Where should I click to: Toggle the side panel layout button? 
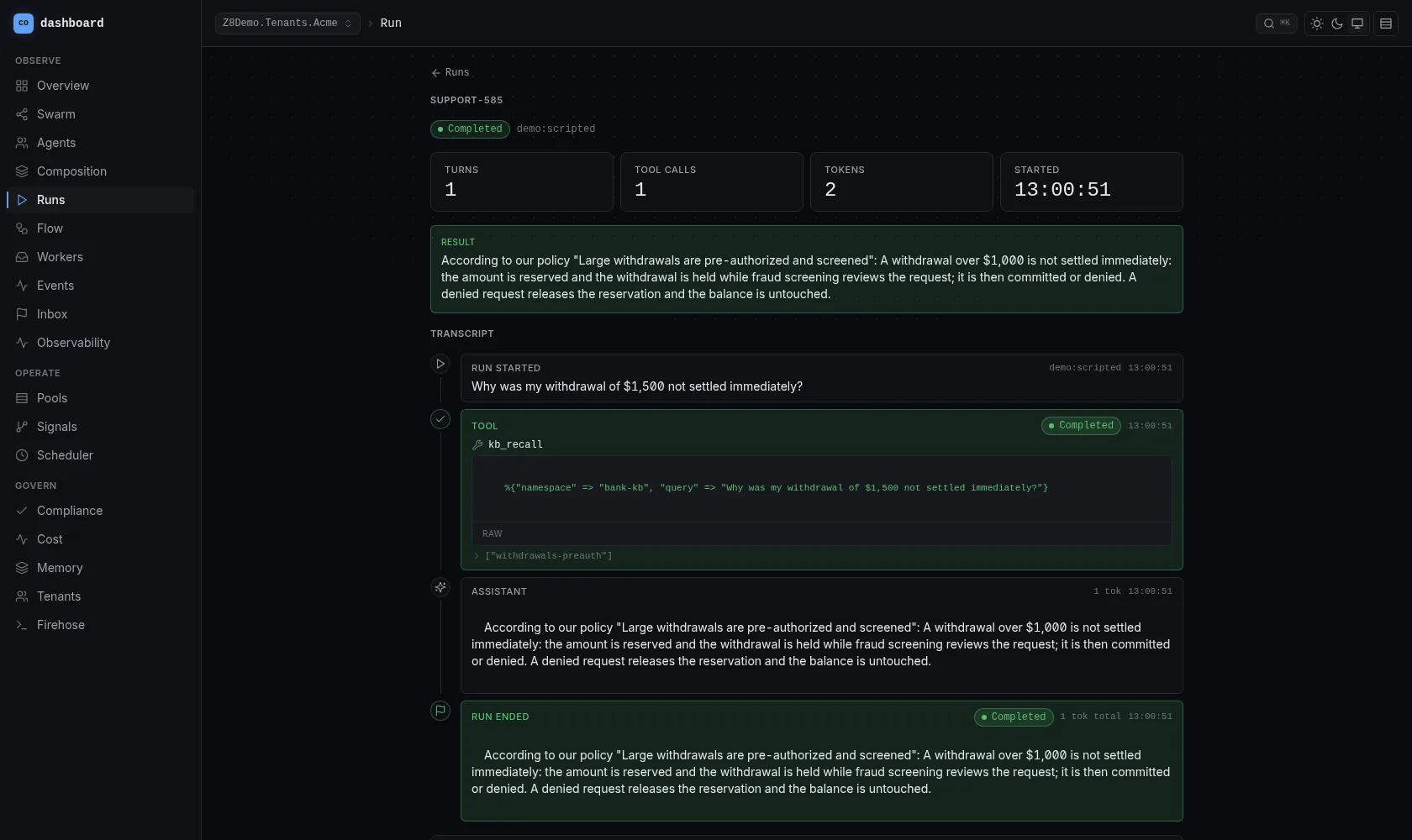point(1386,24)
